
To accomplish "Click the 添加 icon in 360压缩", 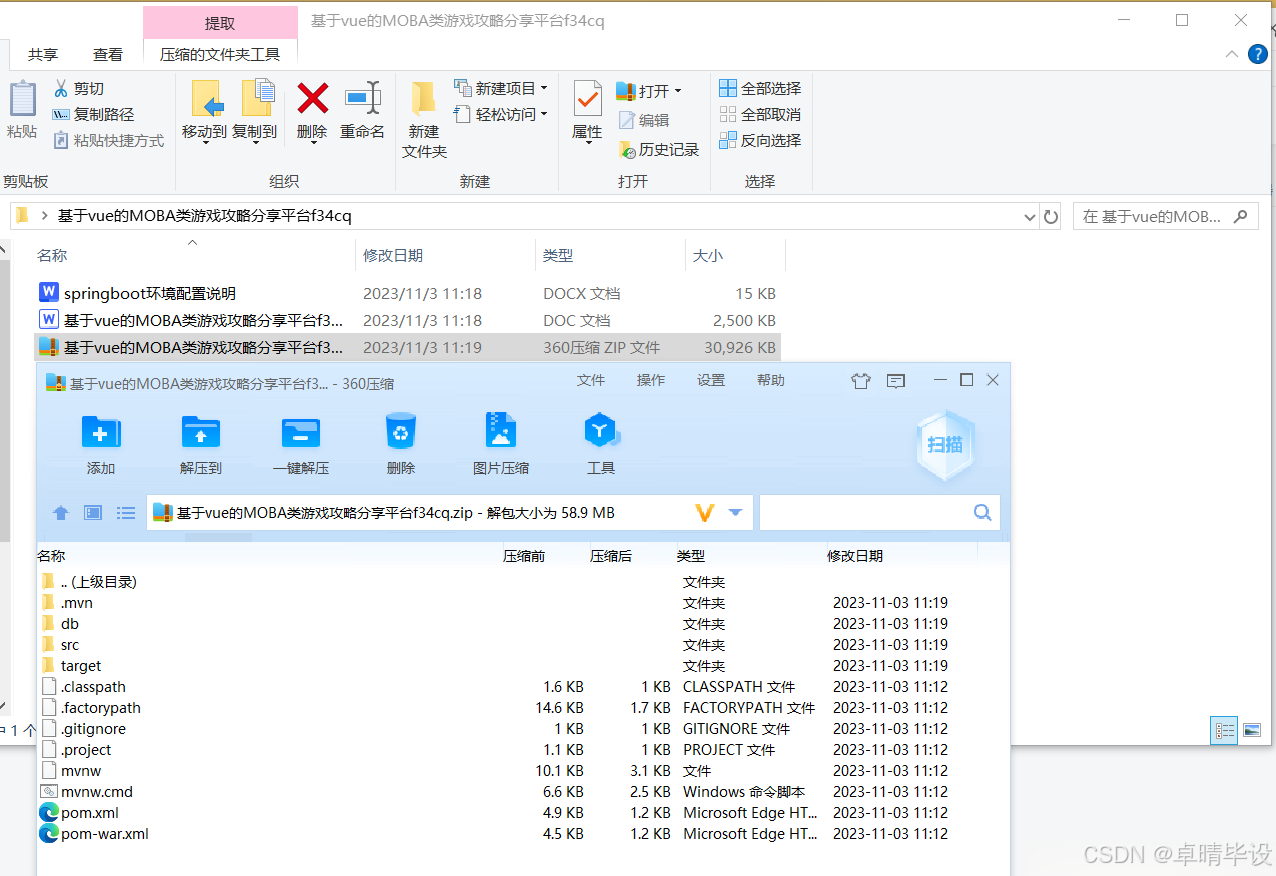I will tap(100, 442).
